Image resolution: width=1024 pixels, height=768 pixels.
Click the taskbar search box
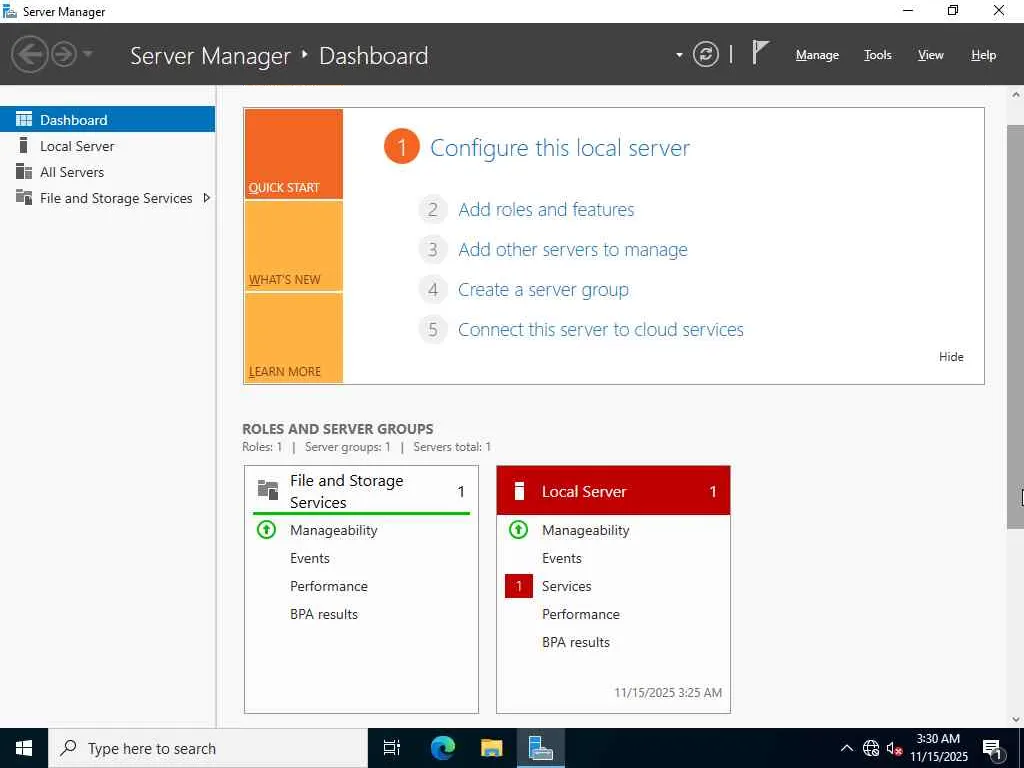coord(208,748)
